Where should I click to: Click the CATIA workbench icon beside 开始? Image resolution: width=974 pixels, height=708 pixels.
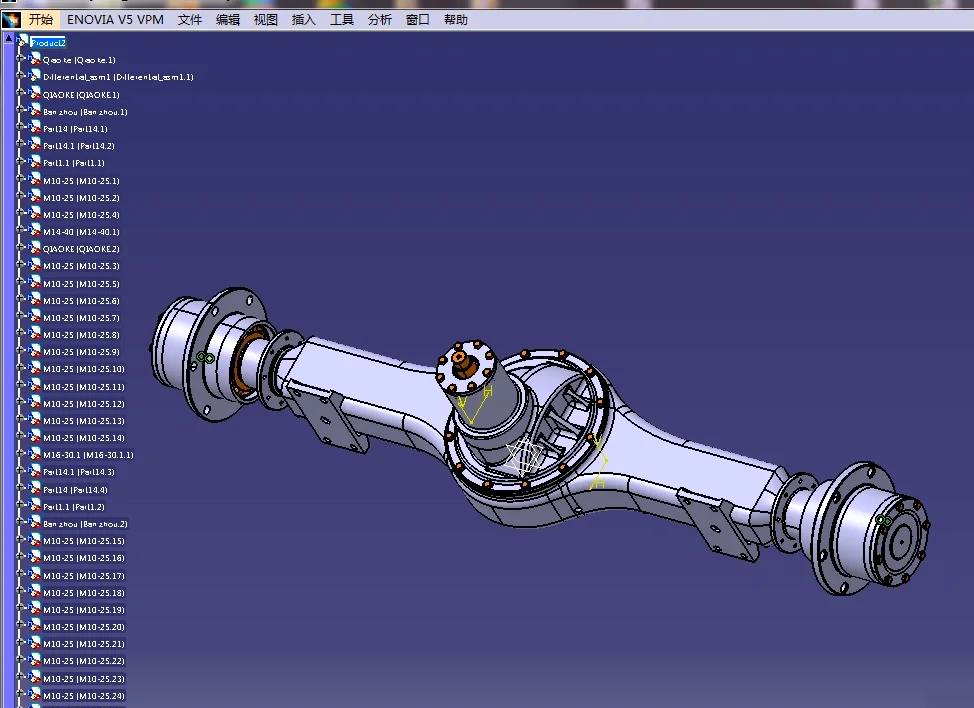(11, 19)
